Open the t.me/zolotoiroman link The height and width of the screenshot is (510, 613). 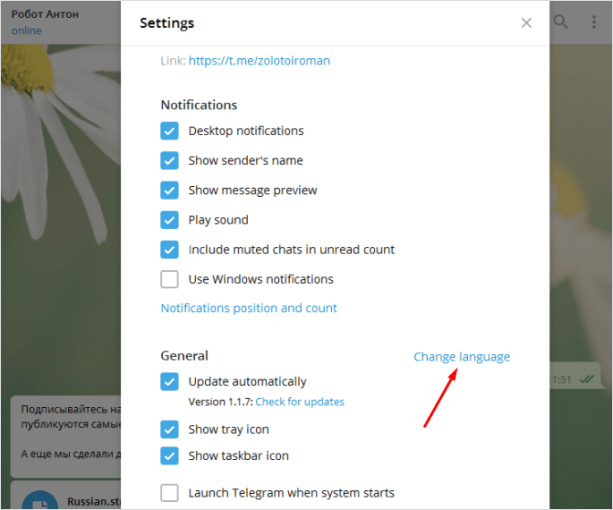[259, 61]
